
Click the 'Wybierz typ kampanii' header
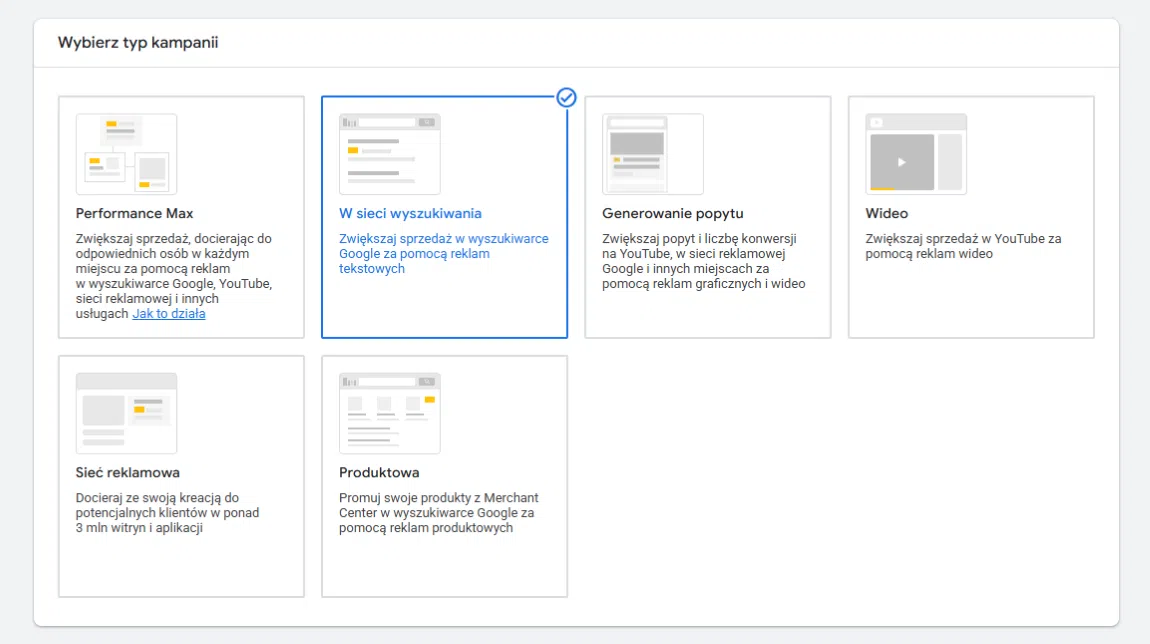(138, 43)
